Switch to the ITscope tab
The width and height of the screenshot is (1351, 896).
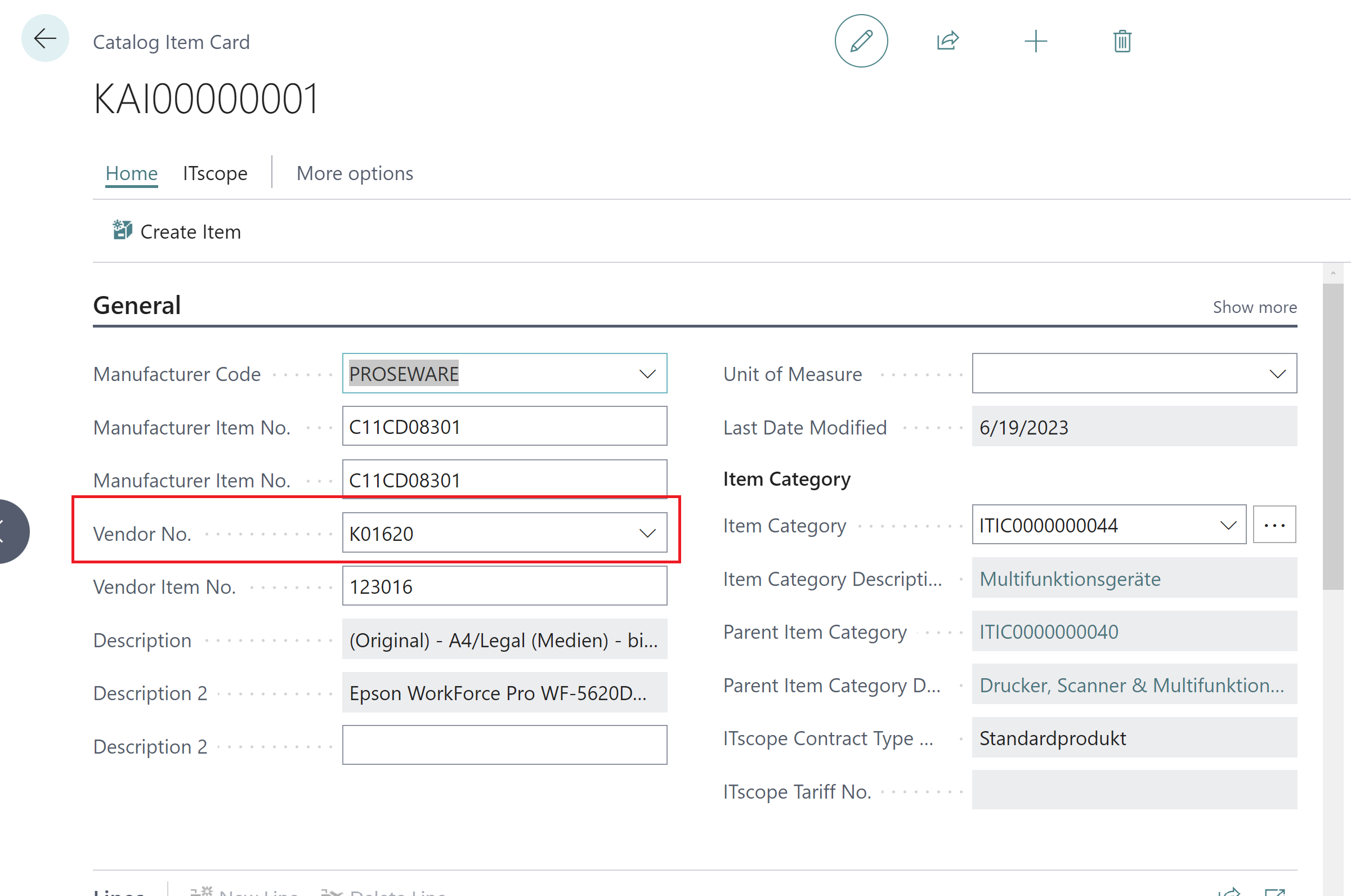pyautogui.click(x=215, y=173)
